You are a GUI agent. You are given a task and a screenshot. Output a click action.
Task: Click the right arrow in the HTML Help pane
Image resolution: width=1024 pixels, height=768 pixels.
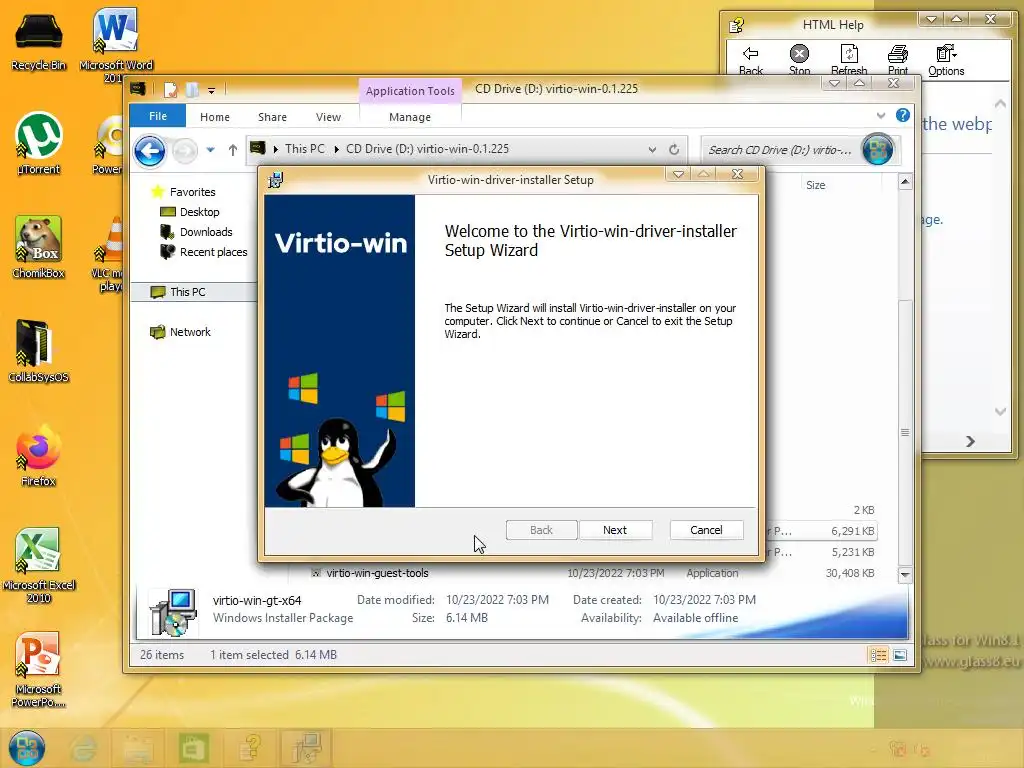tap(970, 441)
